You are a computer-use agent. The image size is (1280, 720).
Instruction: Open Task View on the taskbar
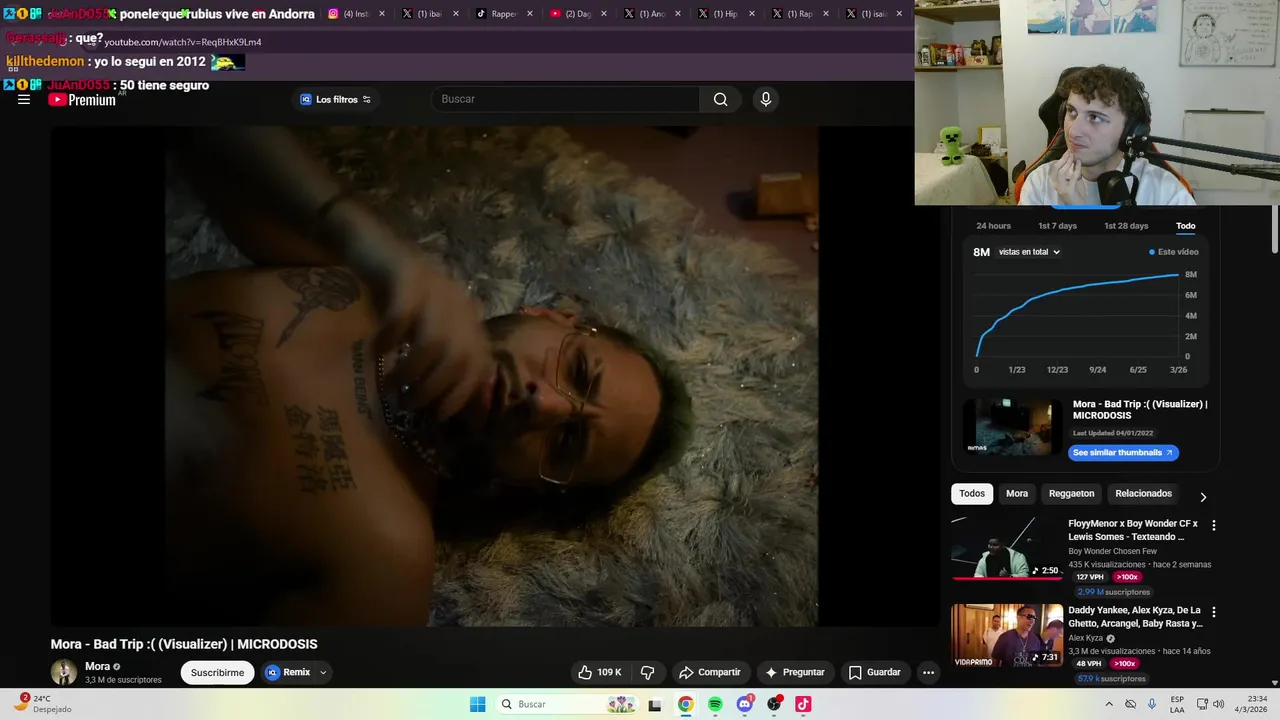[655, 704]
